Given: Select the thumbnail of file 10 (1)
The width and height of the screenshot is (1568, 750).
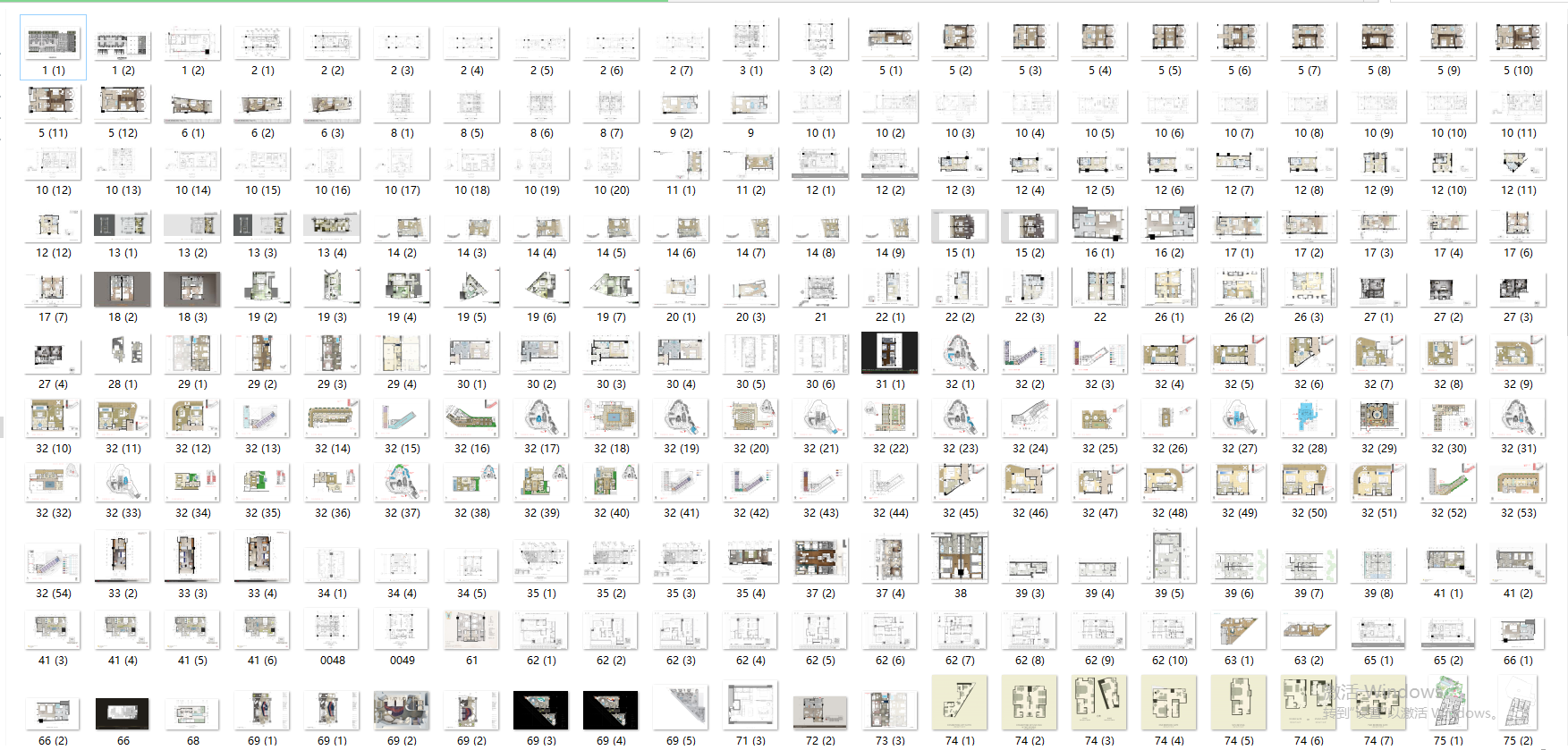Looking at the screenshot, I should tap(820, 105).
